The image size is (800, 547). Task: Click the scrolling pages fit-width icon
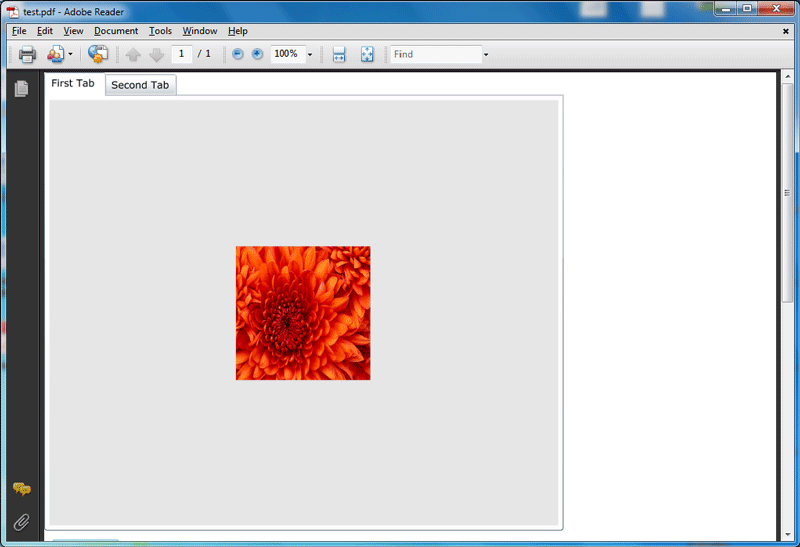coord(339,54)
